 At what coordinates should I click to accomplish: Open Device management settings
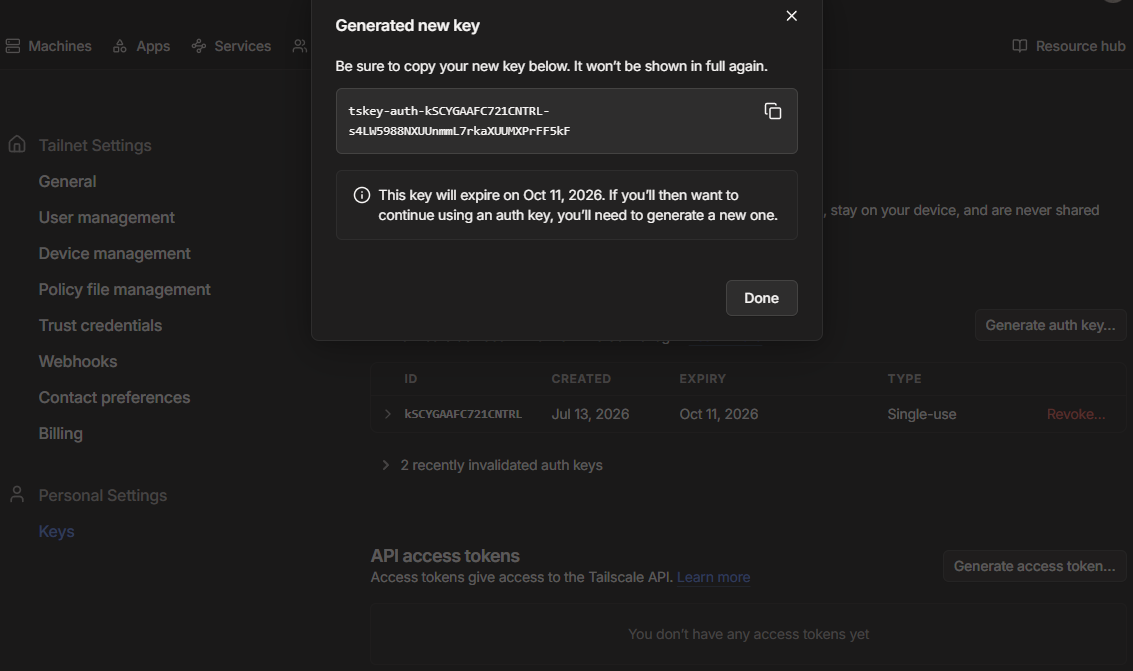[x=114, y=254]
